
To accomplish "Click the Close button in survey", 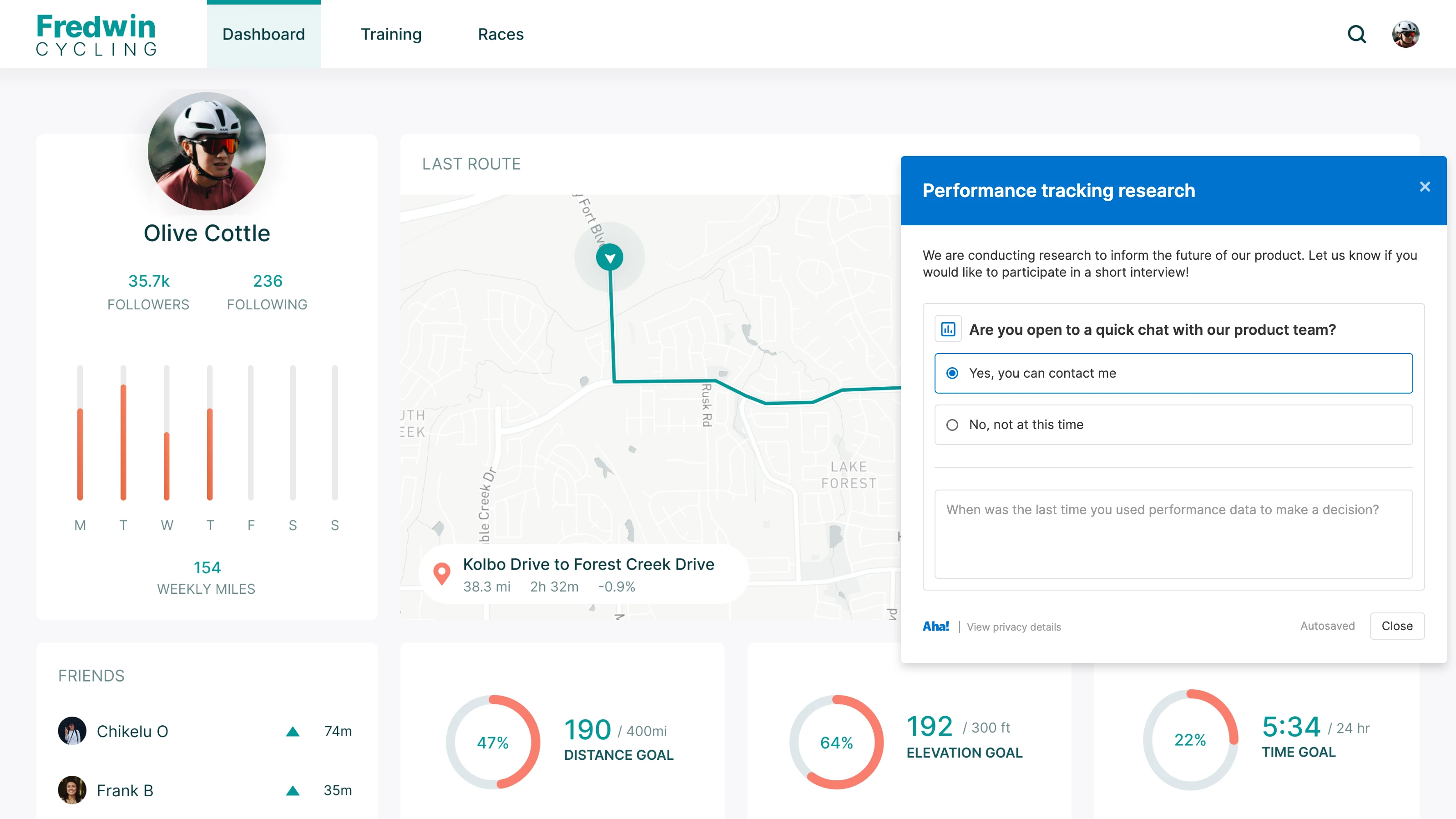I will click(x=1397, y=626).
